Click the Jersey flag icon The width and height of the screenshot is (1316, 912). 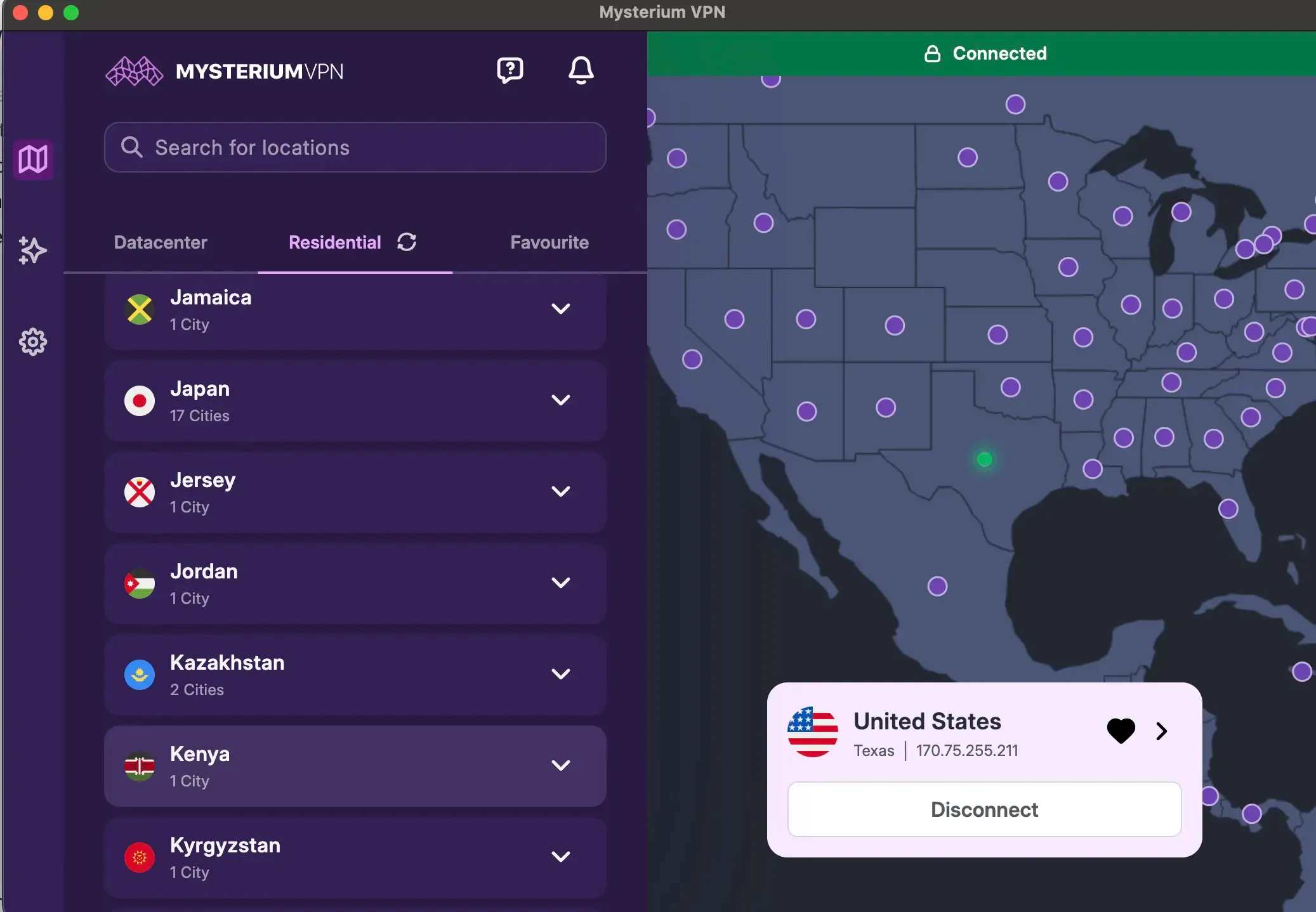pyautogui.click(x=140, y=492)
